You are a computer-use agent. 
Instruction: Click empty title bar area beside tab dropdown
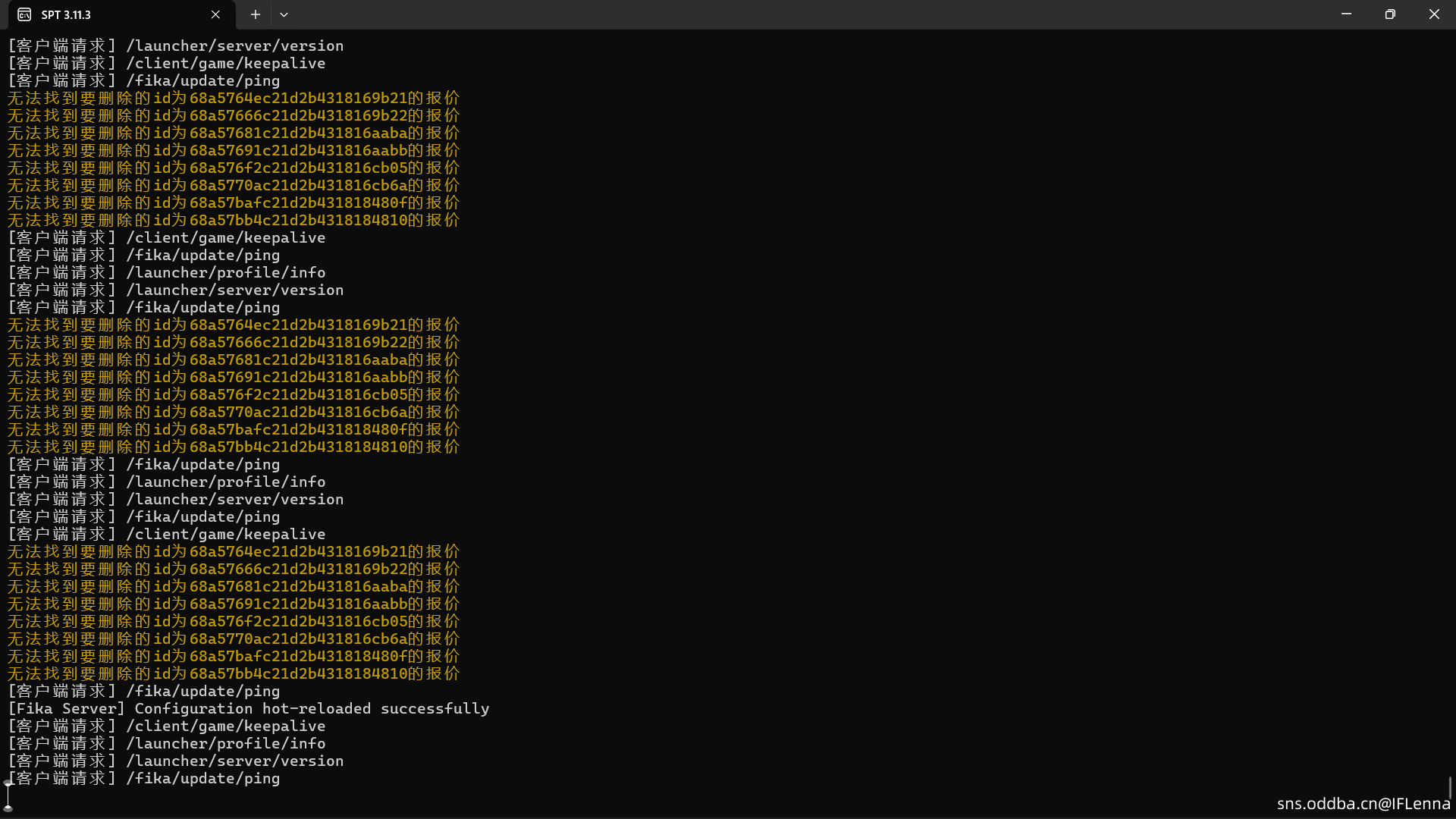pos(758,14)
